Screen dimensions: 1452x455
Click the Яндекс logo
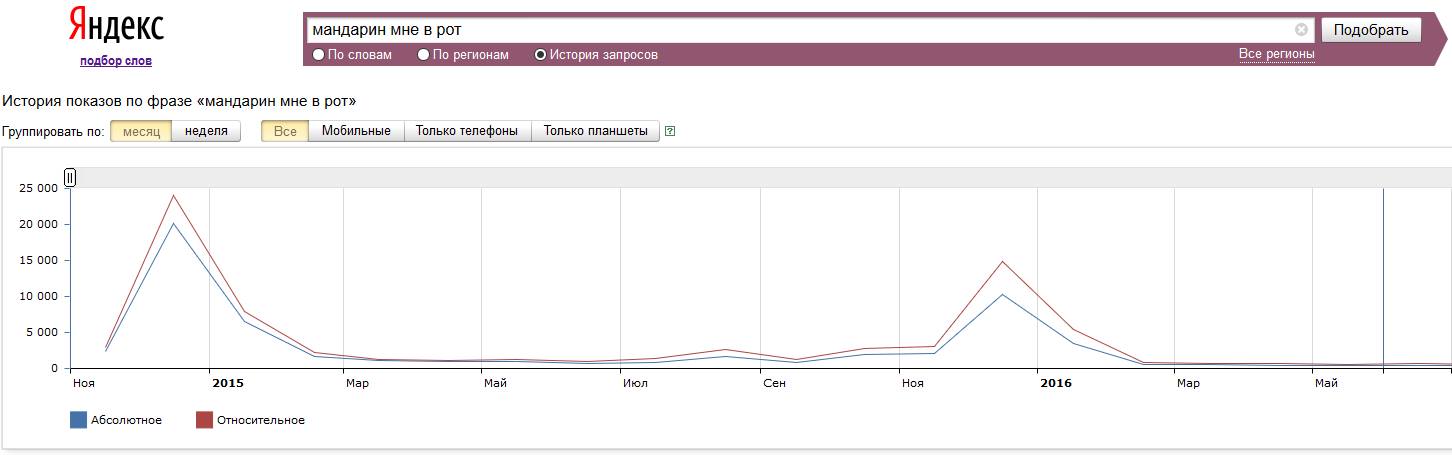(x=116, y=26)
